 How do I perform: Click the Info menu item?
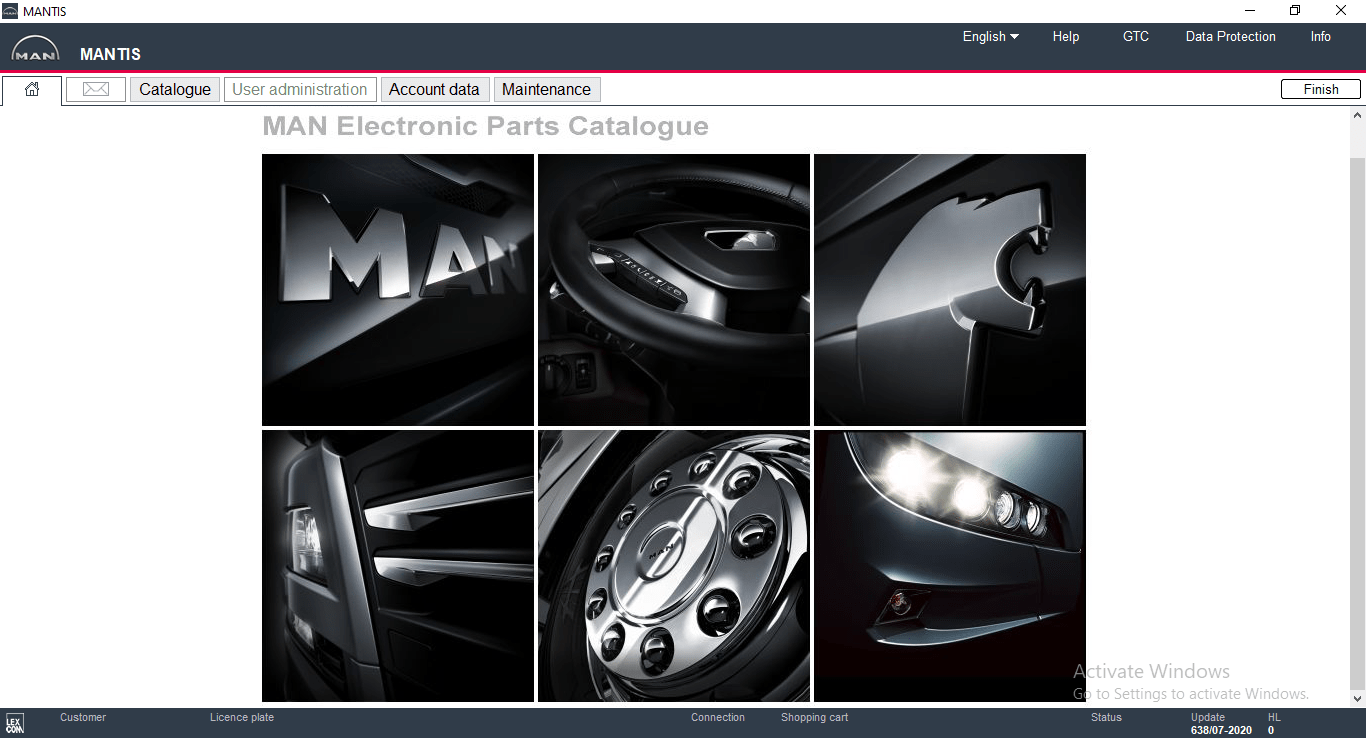coord(1321,36)
